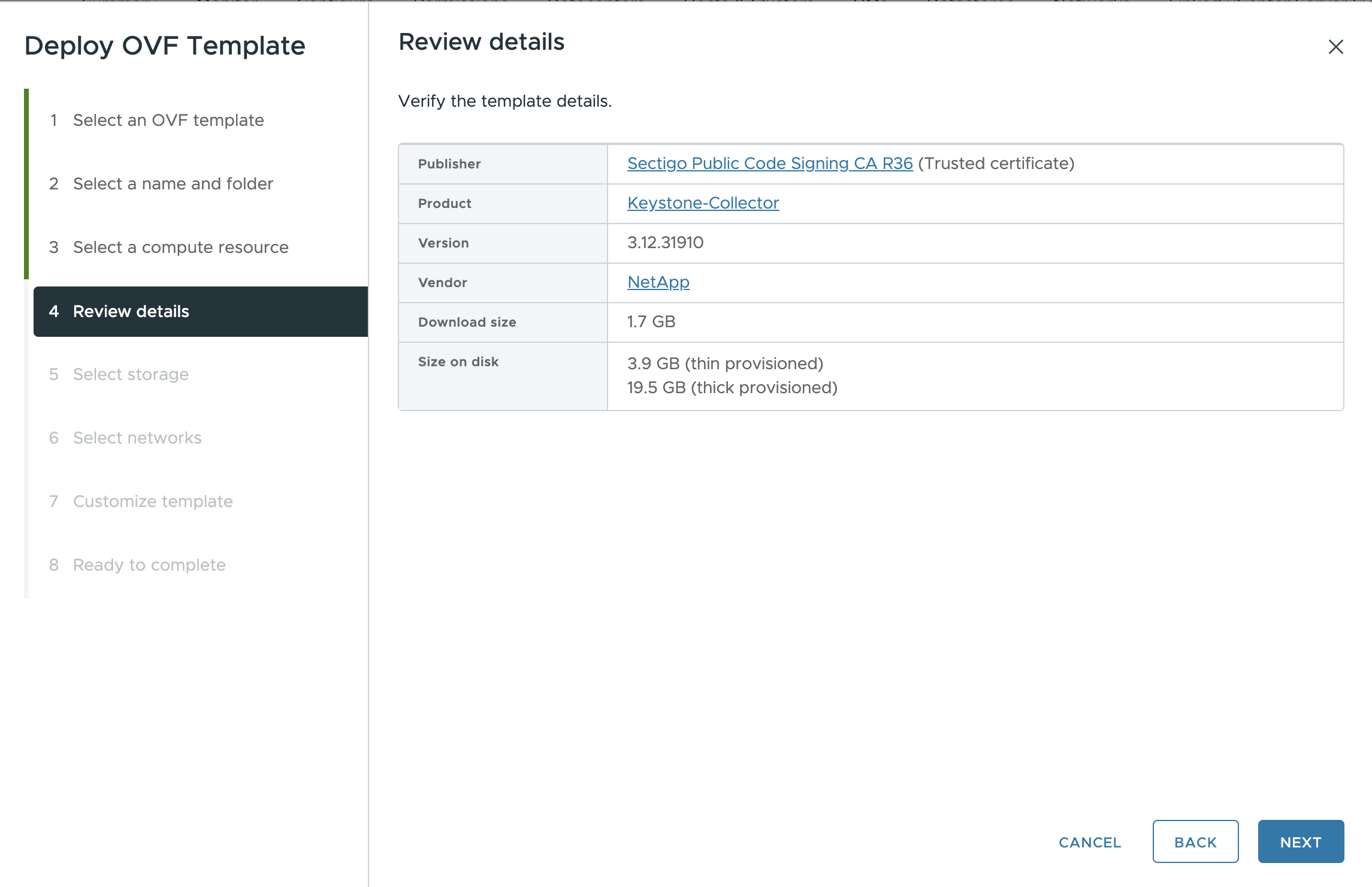Select the version number 3.12.31910

click(x=666, y=243)
